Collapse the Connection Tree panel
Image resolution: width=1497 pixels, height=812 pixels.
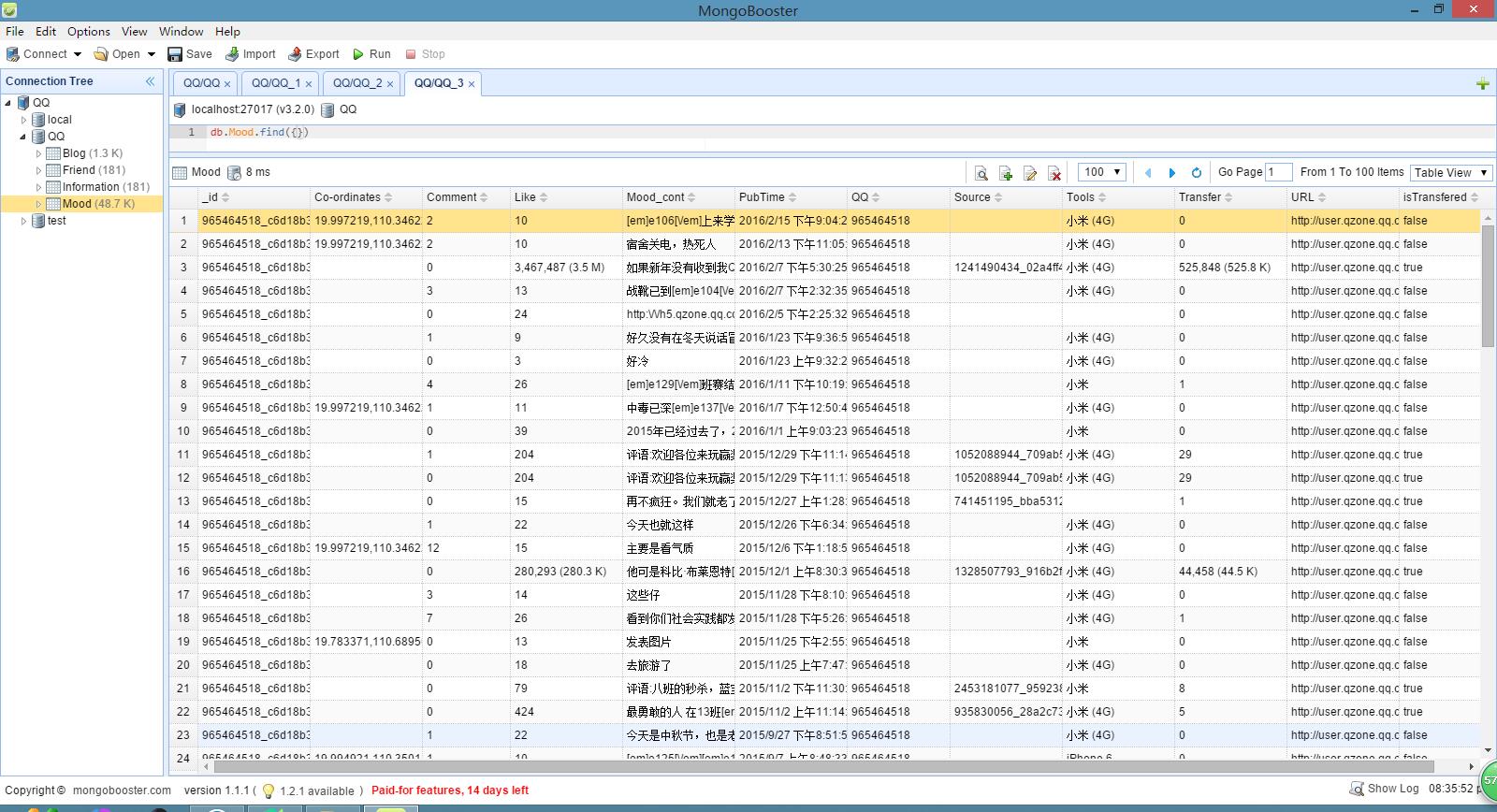(150, 81)
